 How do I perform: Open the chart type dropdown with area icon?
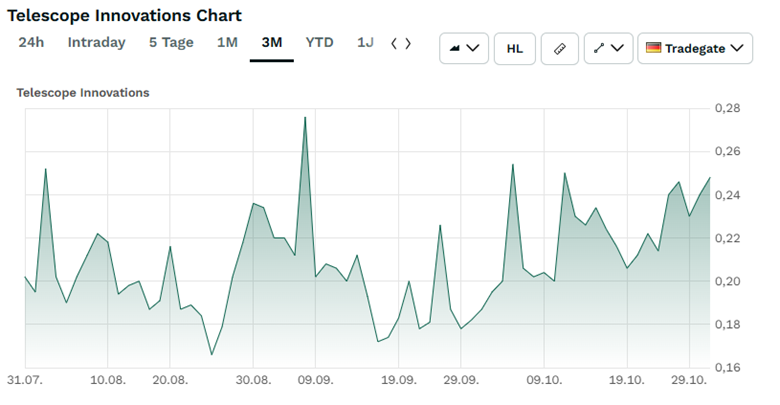(464, 48)
